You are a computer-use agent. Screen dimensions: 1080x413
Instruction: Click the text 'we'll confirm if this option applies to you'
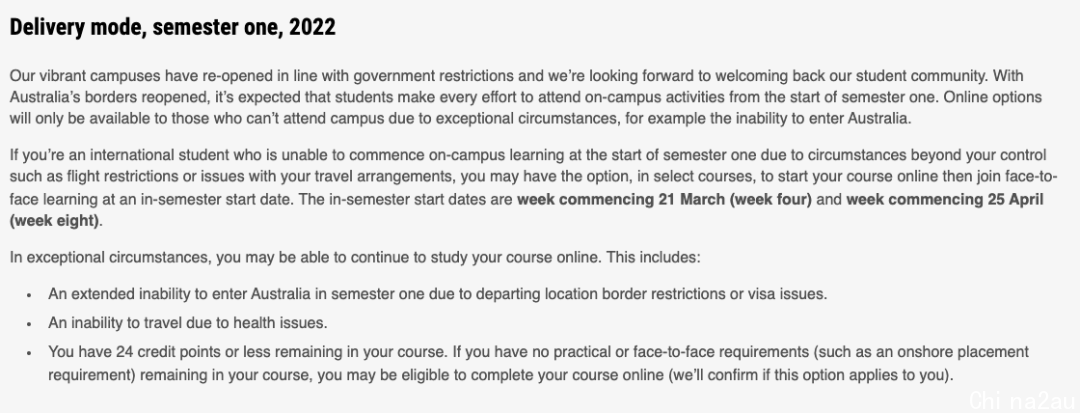[810, 377]
